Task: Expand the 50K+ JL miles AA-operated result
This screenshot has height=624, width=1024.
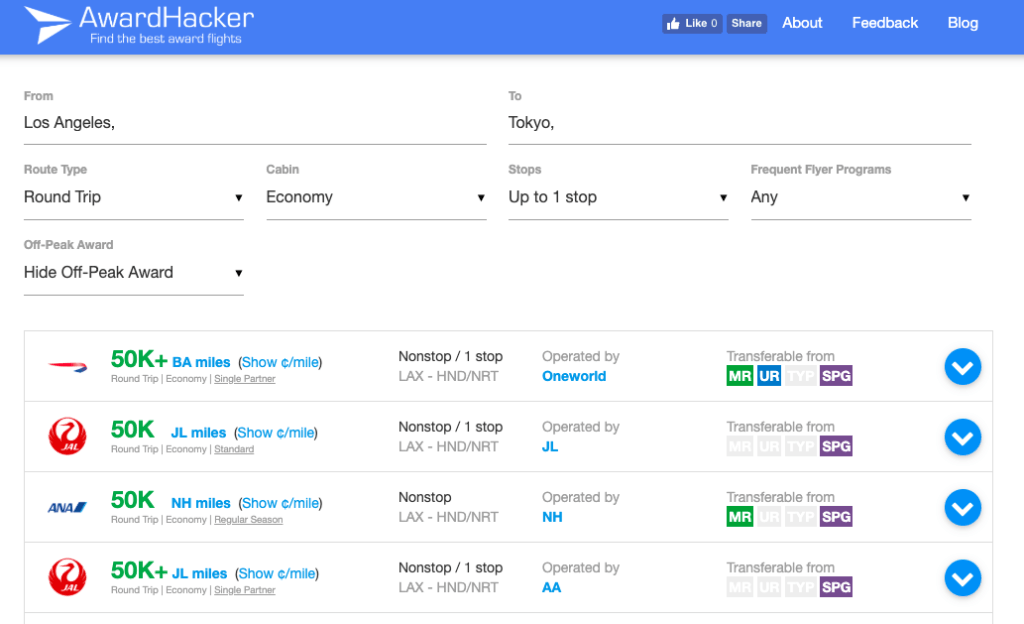Action: pyautogui.click(x=963, y=578)
